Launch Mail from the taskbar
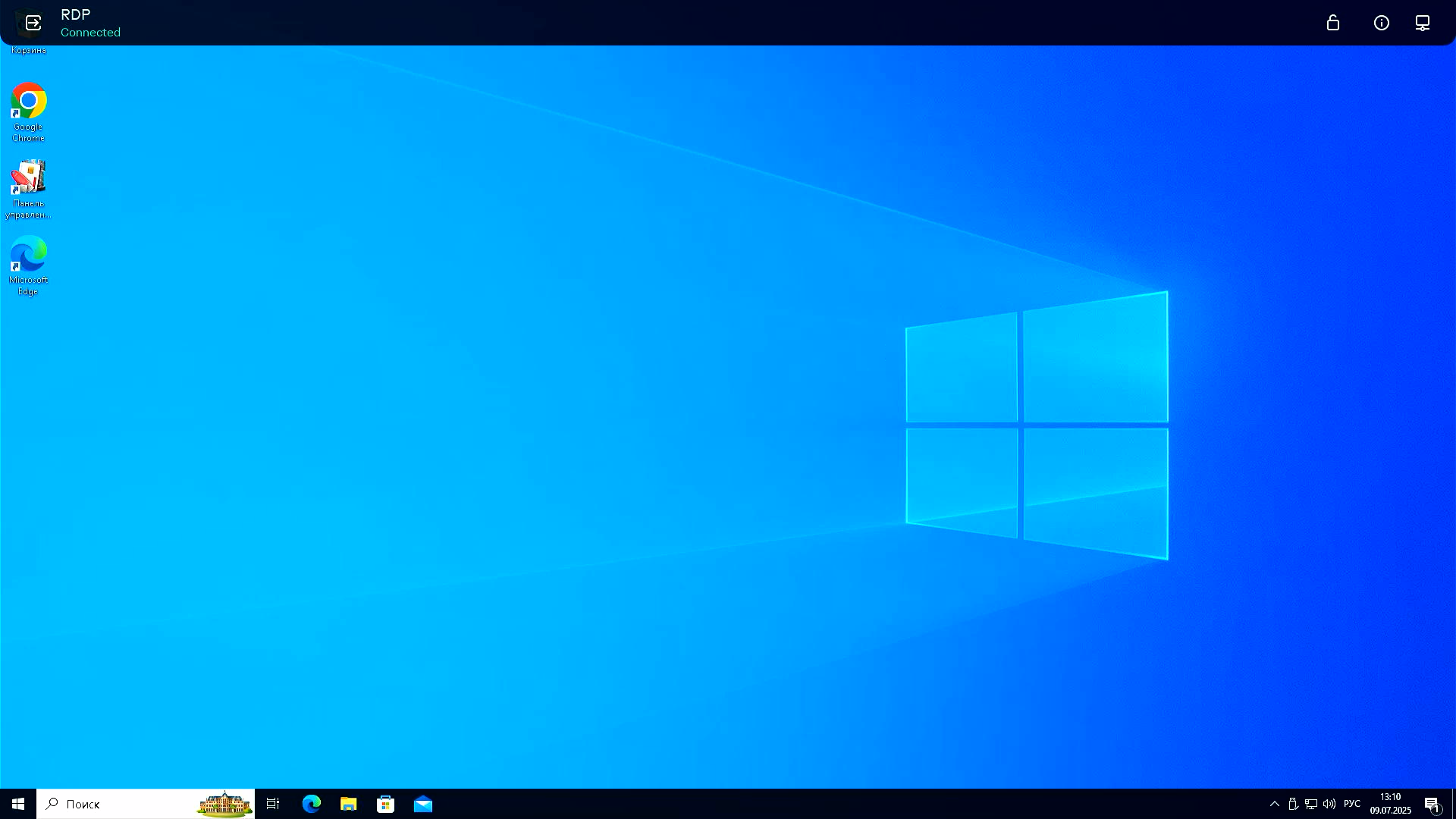Viewport: 1456px width, 819px height. (x=422, y=805)
